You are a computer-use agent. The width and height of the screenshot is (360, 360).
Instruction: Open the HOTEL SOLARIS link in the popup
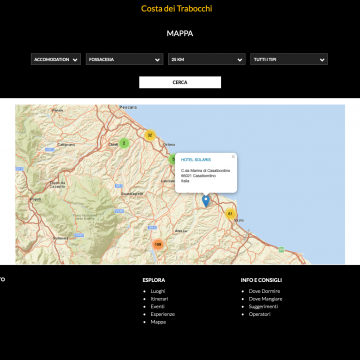[x=196, y=160]
